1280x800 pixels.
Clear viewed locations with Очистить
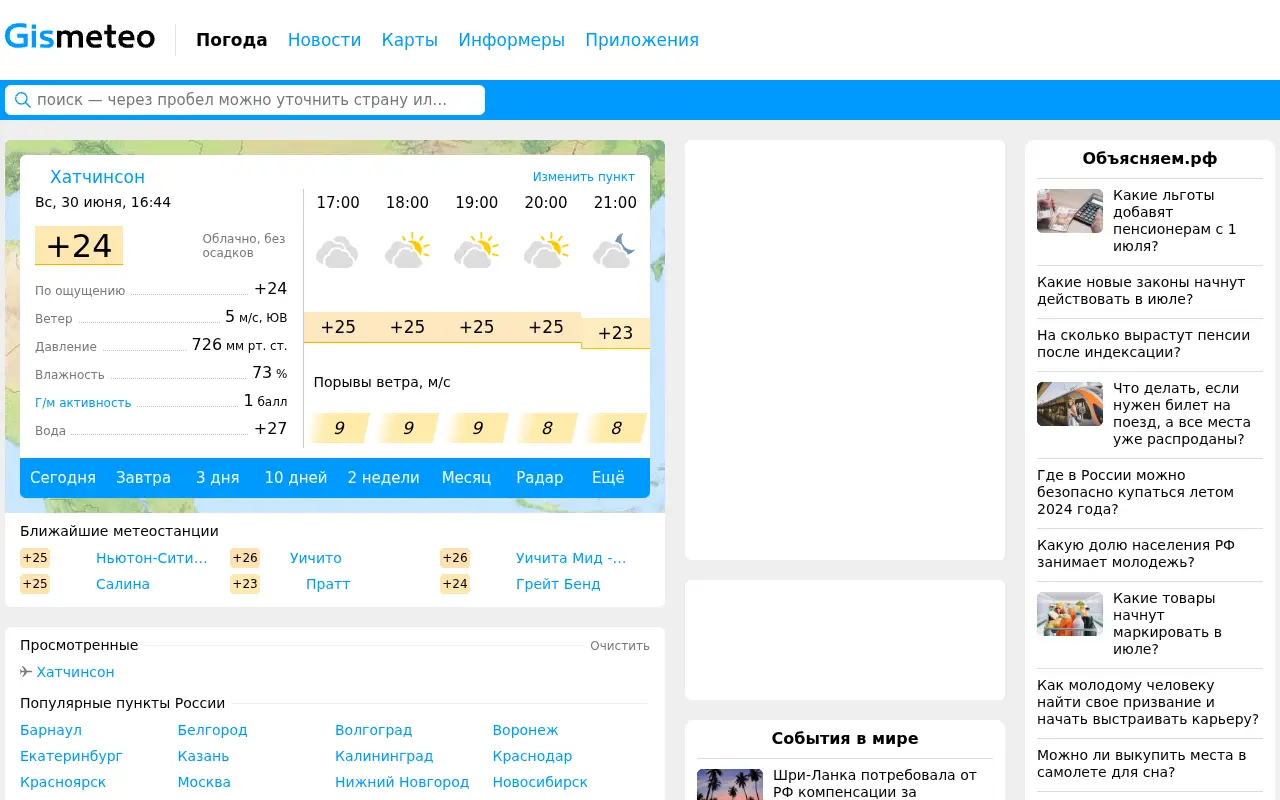[x=620, y=646]
